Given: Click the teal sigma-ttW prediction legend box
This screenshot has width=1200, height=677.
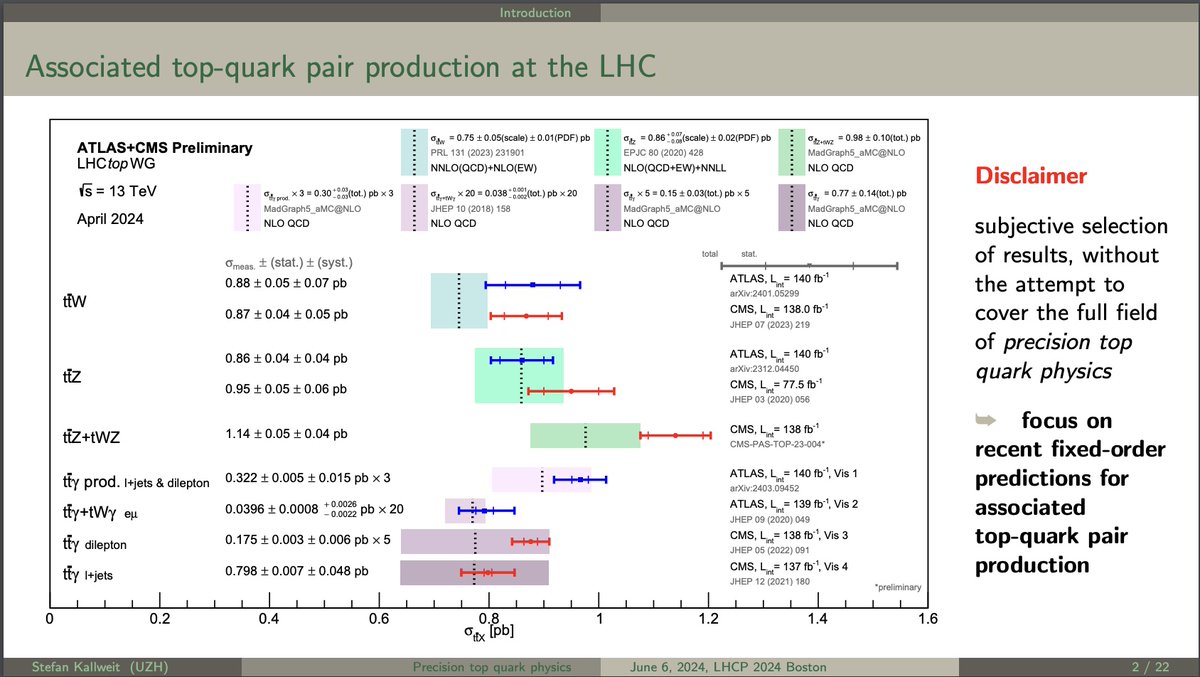Looking at the screenshot, I should pos(416,150).
